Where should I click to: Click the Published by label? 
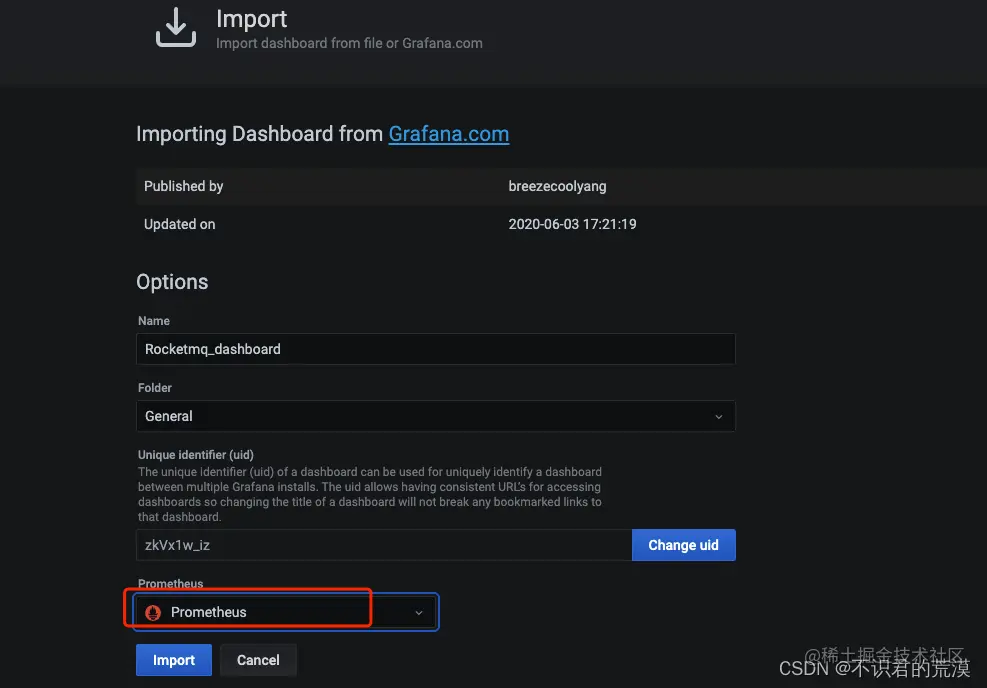(x=183, y=186)
